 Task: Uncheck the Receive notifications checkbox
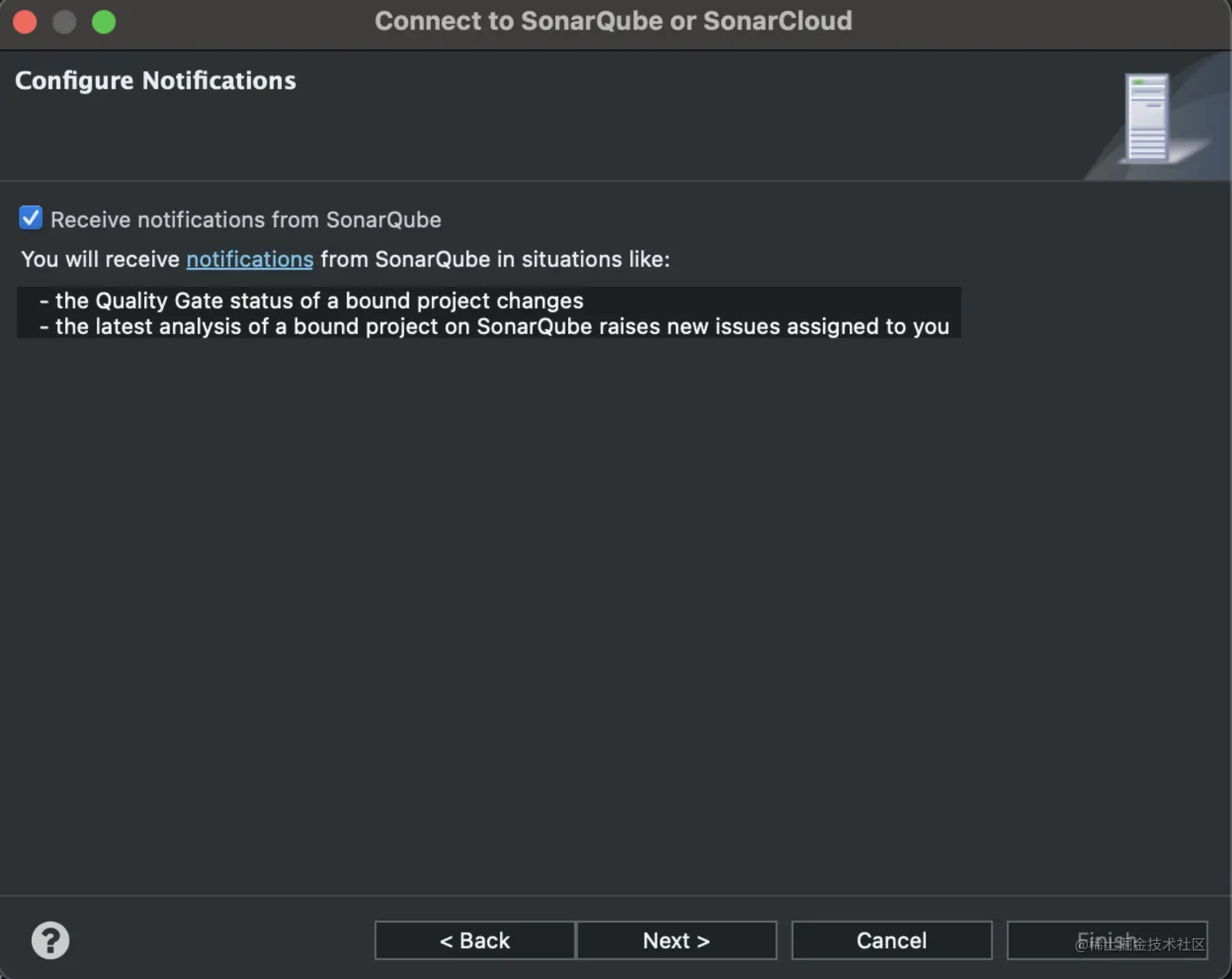(x=31, y=218)
